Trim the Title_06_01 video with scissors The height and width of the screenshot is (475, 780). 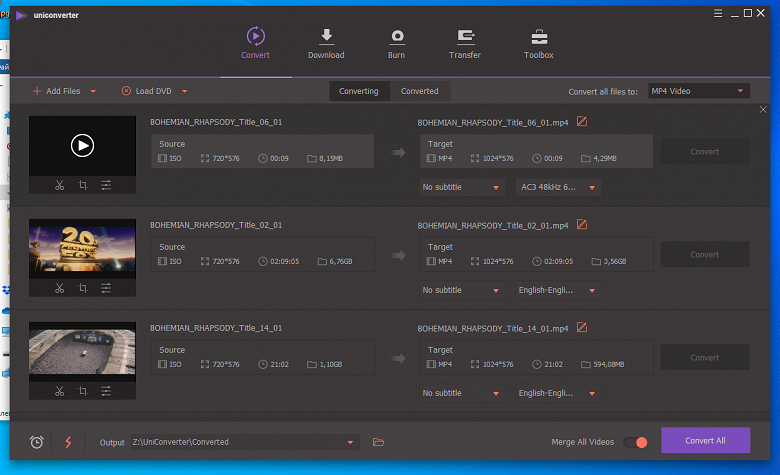[x=59, y=185]
